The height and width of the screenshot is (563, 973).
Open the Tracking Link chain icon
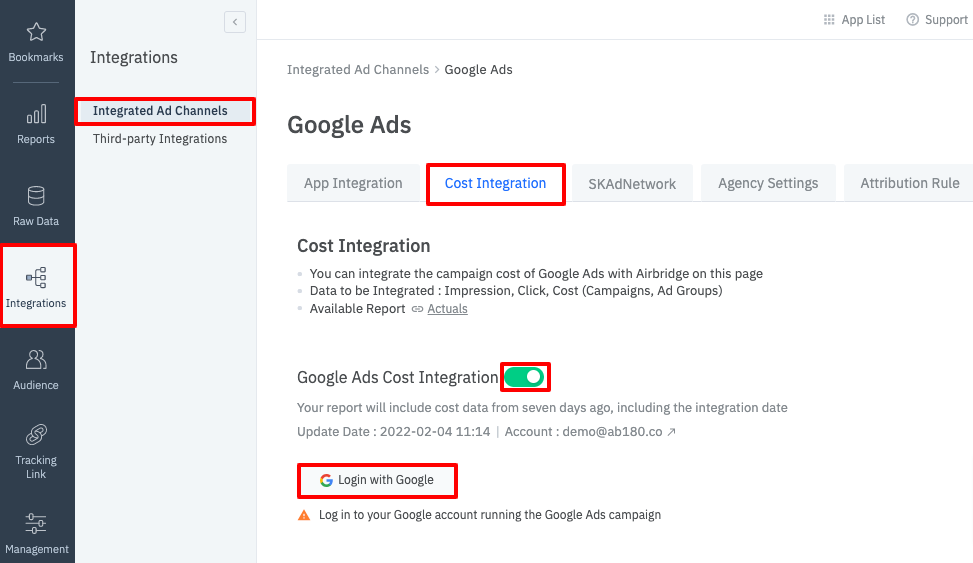click(x=36, y=435)
